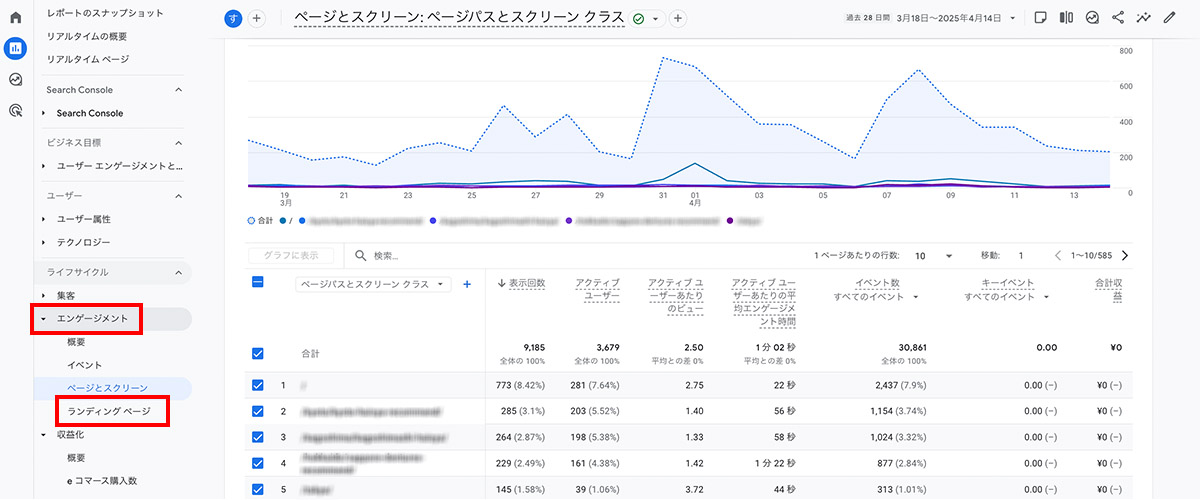Toggle the checkbox for table row 3
The width and height of the screenshot is (1200, 500).
pos(258,437)
